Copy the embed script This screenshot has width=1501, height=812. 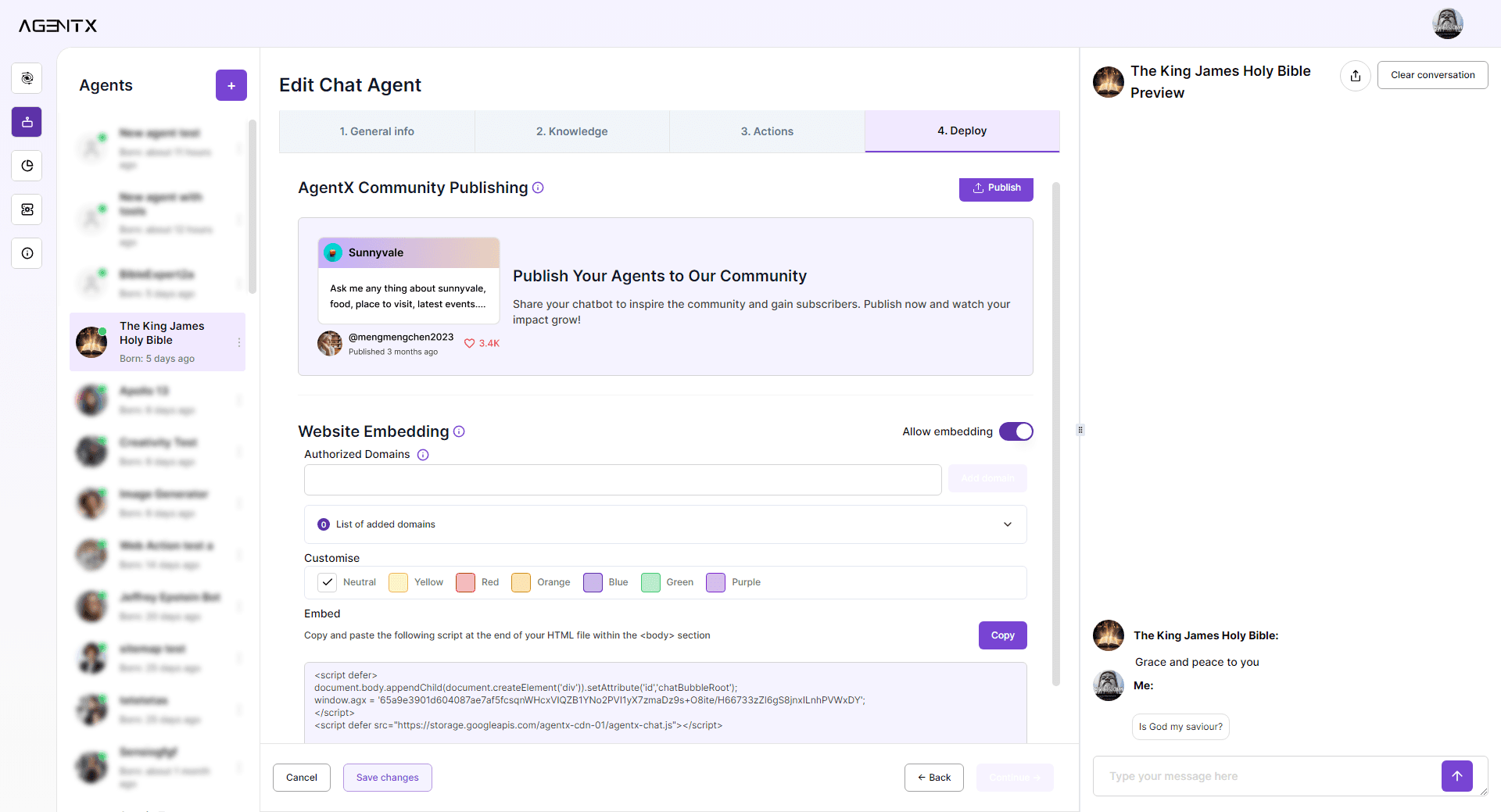(x=1002, y=635)
